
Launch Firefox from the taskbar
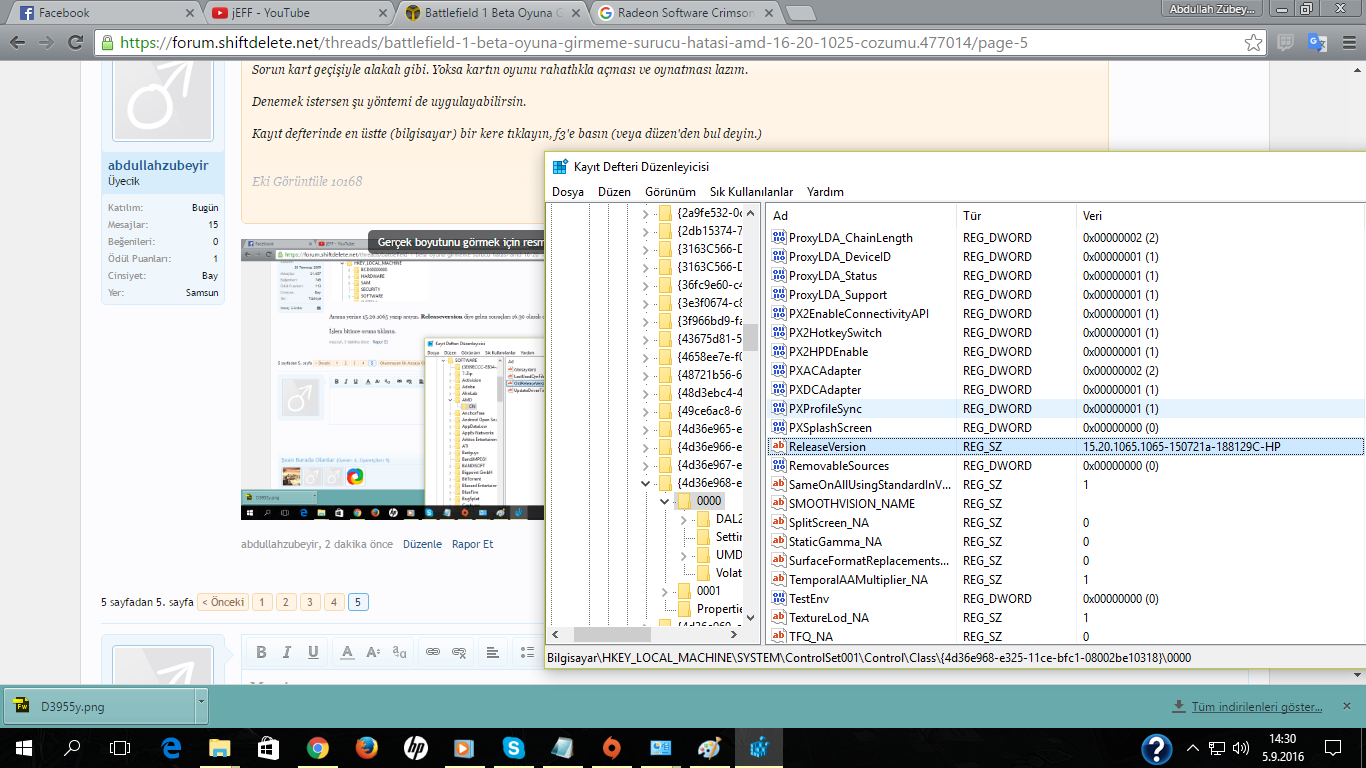tap(366, 747)
